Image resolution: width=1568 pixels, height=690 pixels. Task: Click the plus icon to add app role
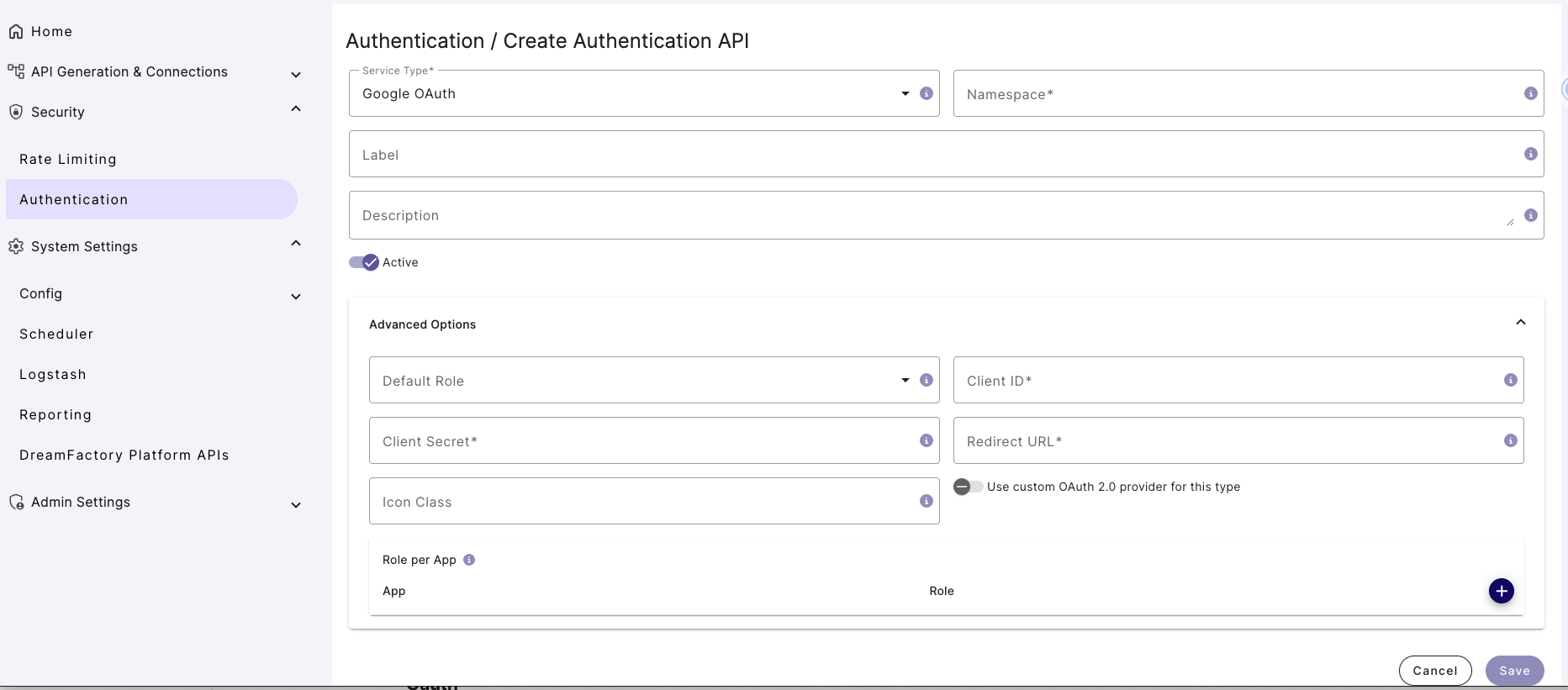tap(1501, 591)
